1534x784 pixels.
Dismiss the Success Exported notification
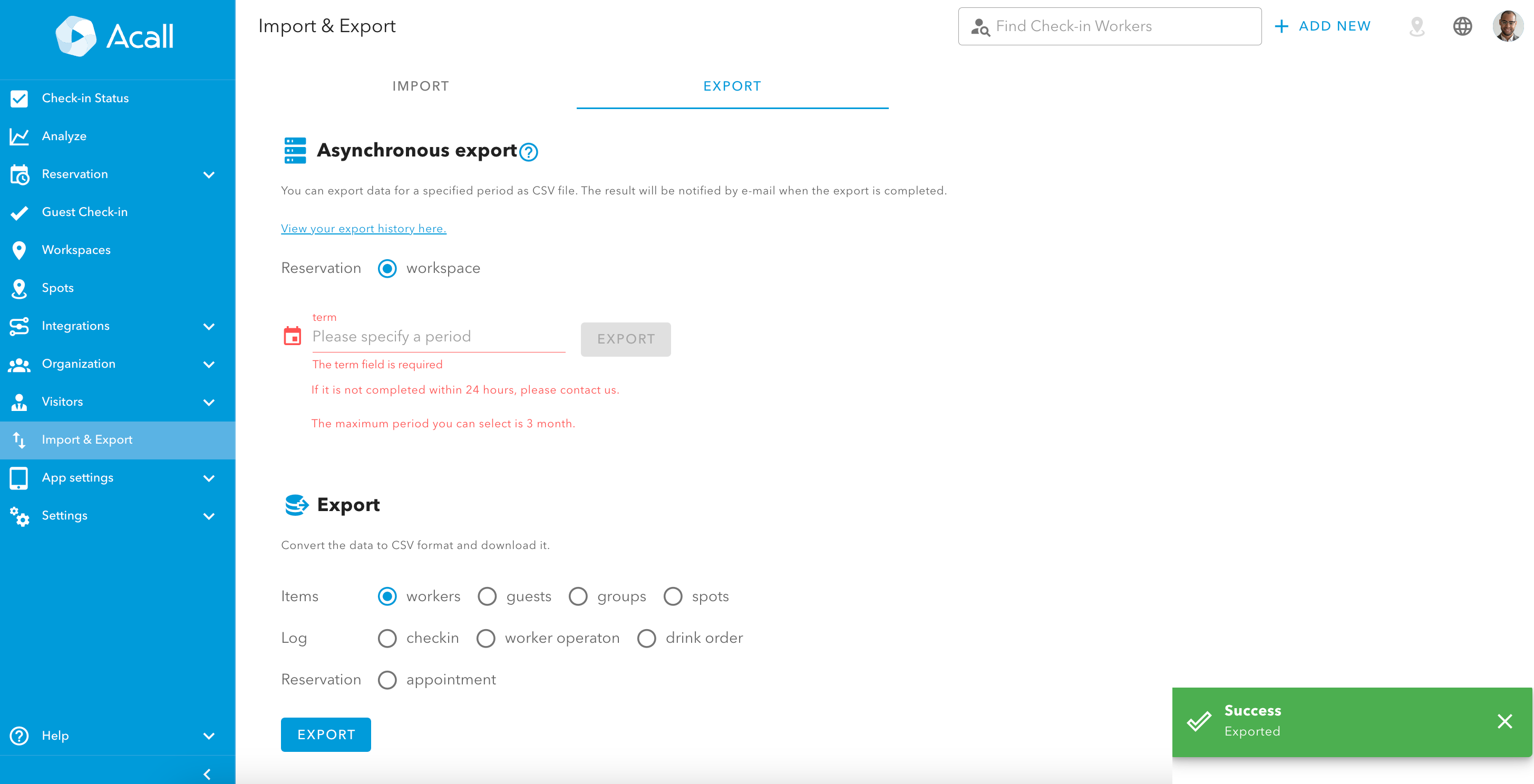coord(1504,721)
